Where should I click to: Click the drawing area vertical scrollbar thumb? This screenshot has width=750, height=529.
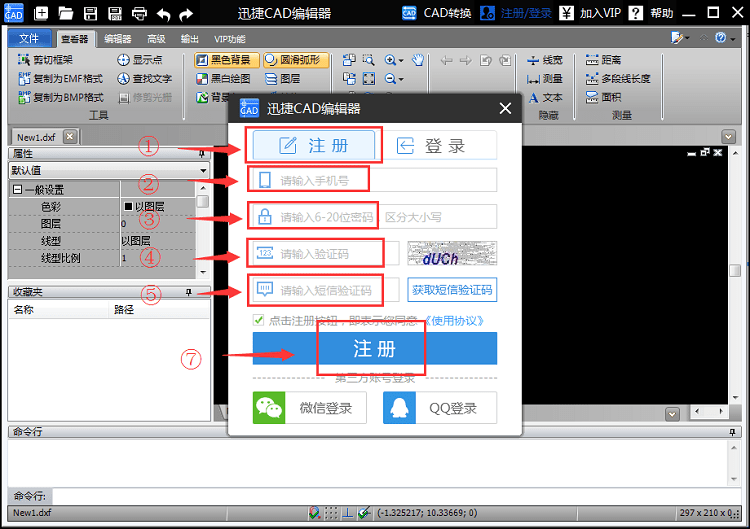[735, 271]
